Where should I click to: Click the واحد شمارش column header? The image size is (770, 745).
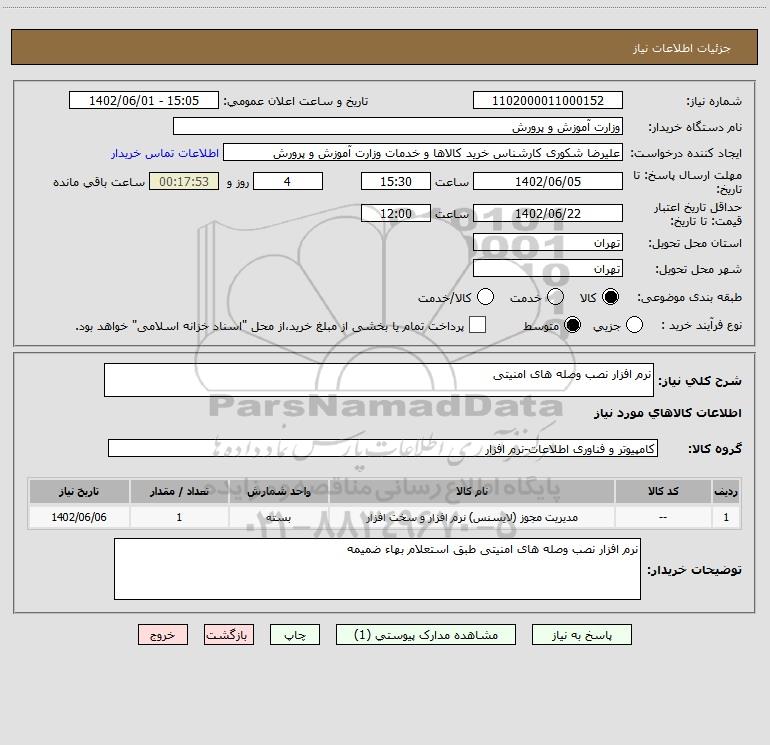tap(278, 492)
